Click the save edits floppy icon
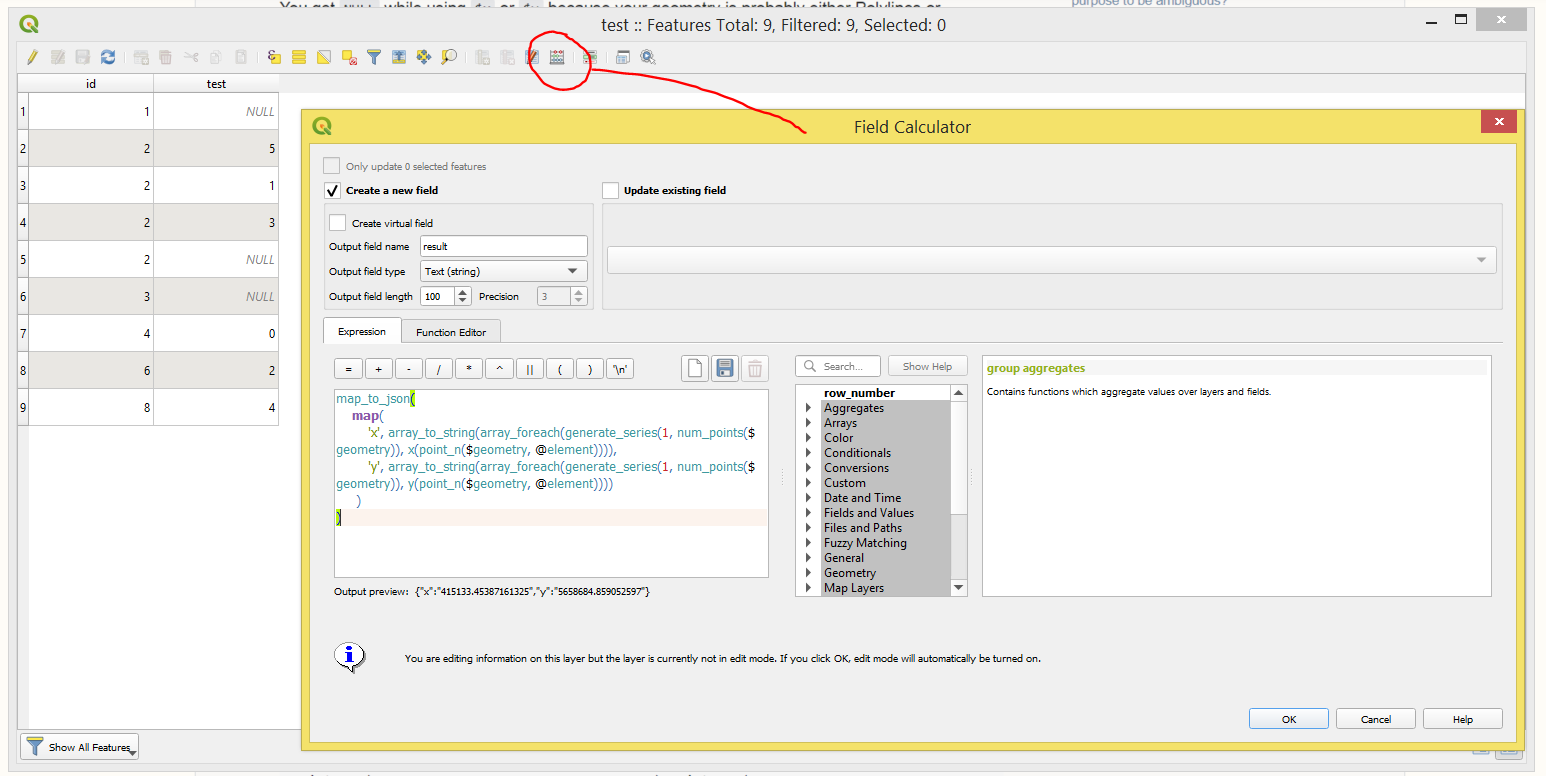The image size is (1546, 776). [83, 58]
